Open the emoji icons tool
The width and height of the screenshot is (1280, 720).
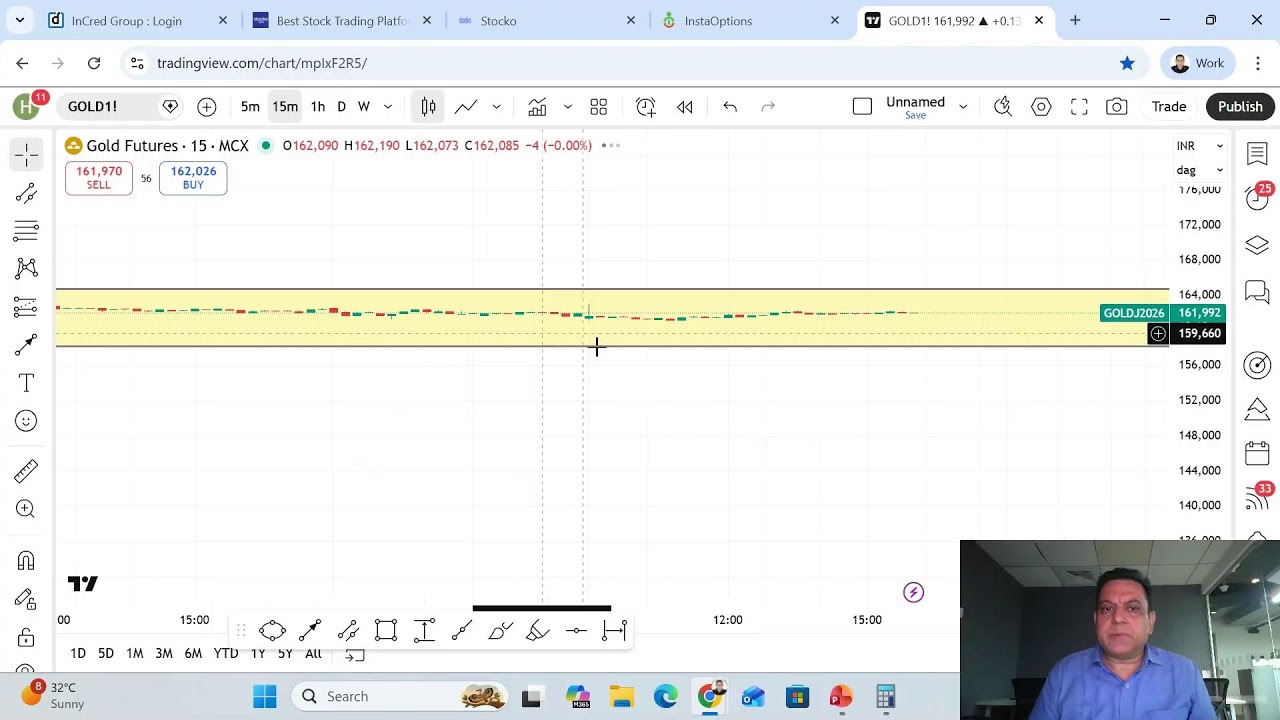pyautogui.click(x=26, y=421)
